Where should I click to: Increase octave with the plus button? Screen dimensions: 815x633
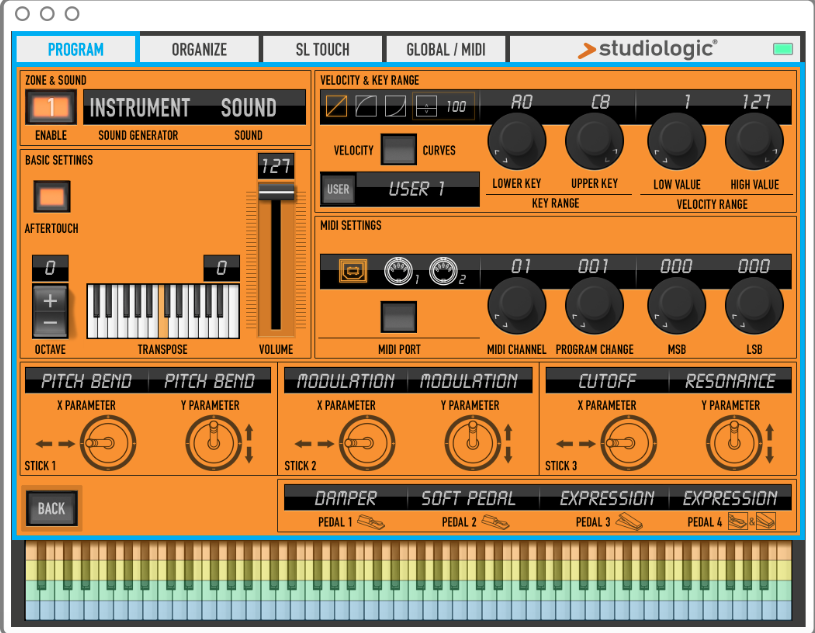click(x=50, y=299)
